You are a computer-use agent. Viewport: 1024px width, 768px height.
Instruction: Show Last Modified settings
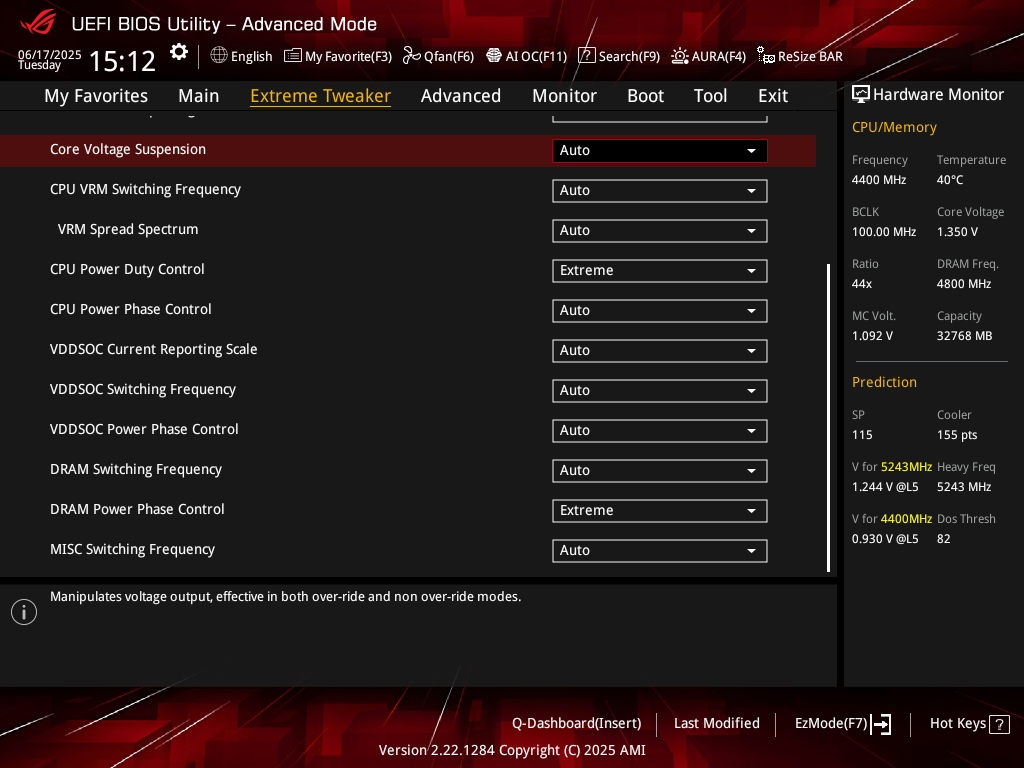coord(716,724)
